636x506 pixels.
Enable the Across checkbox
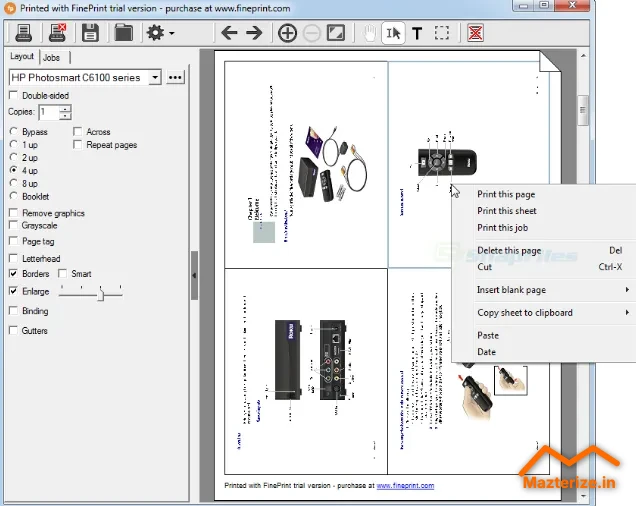click(x=77, y=131)
